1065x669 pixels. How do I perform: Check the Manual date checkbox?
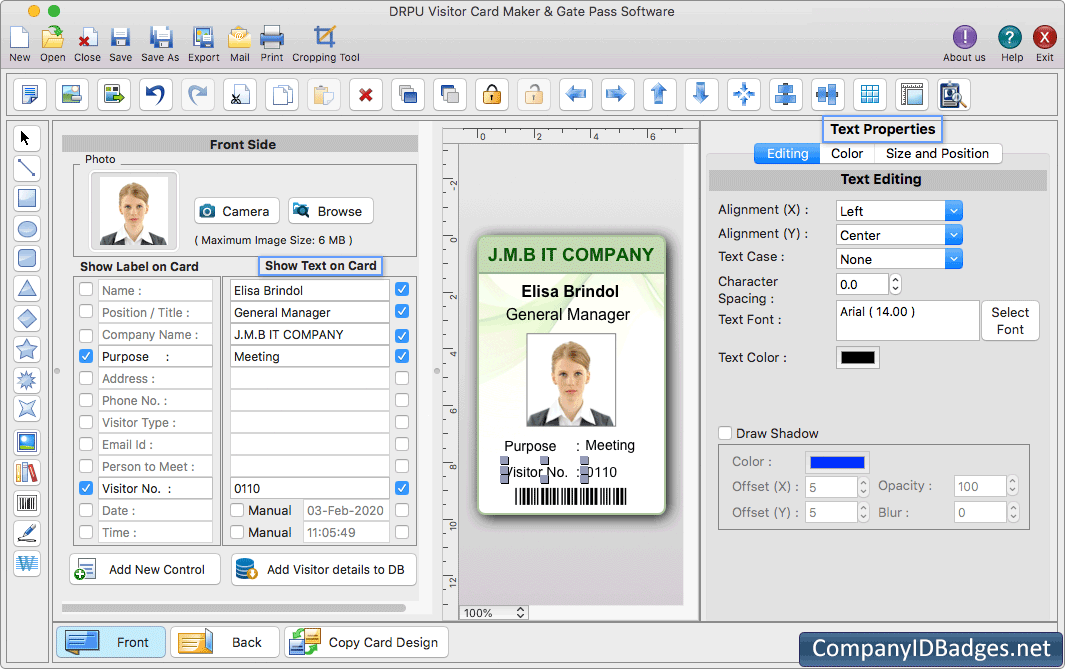point(237,510)
